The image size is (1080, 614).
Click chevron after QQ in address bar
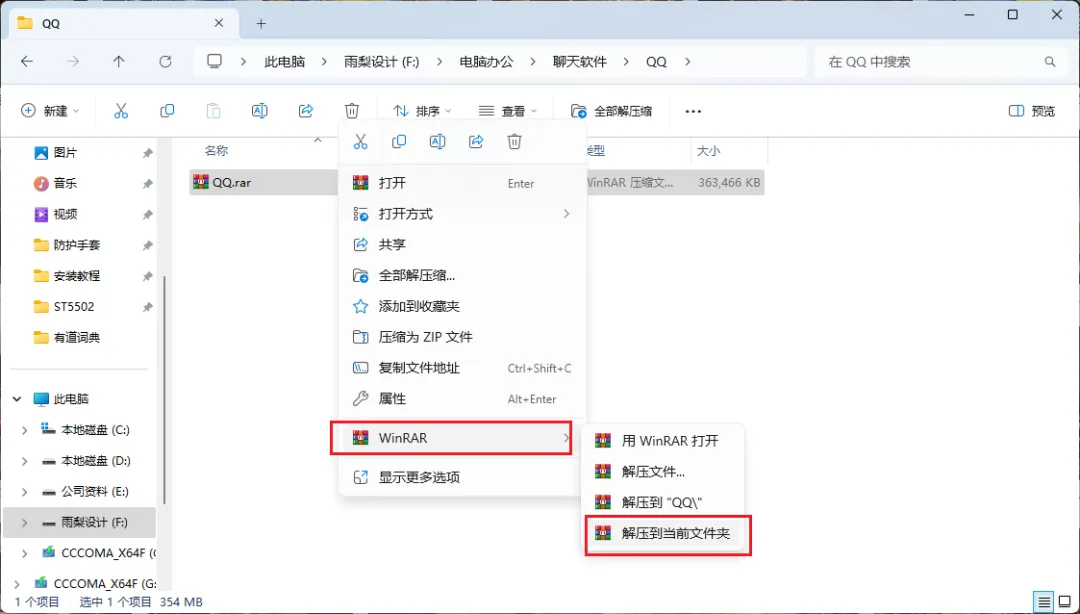[x=687, y=61]
